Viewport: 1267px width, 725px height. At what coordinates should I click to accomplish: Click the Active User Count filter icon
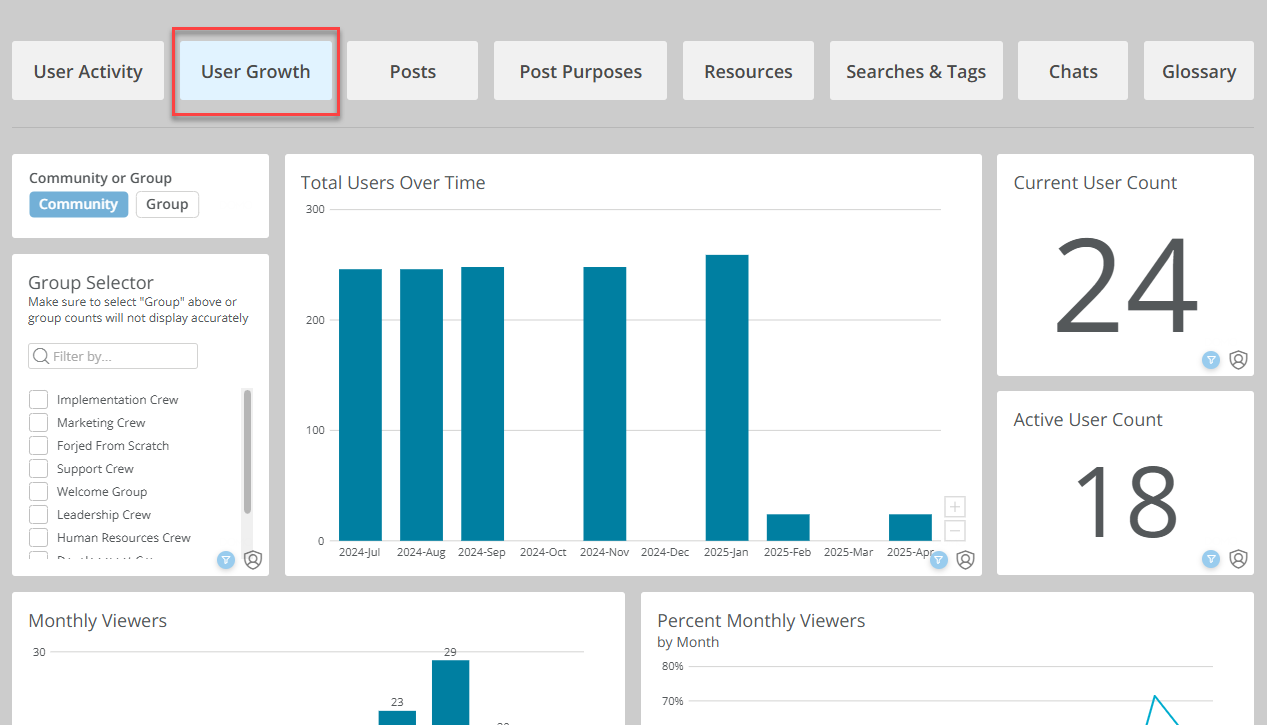[1211, 558]
